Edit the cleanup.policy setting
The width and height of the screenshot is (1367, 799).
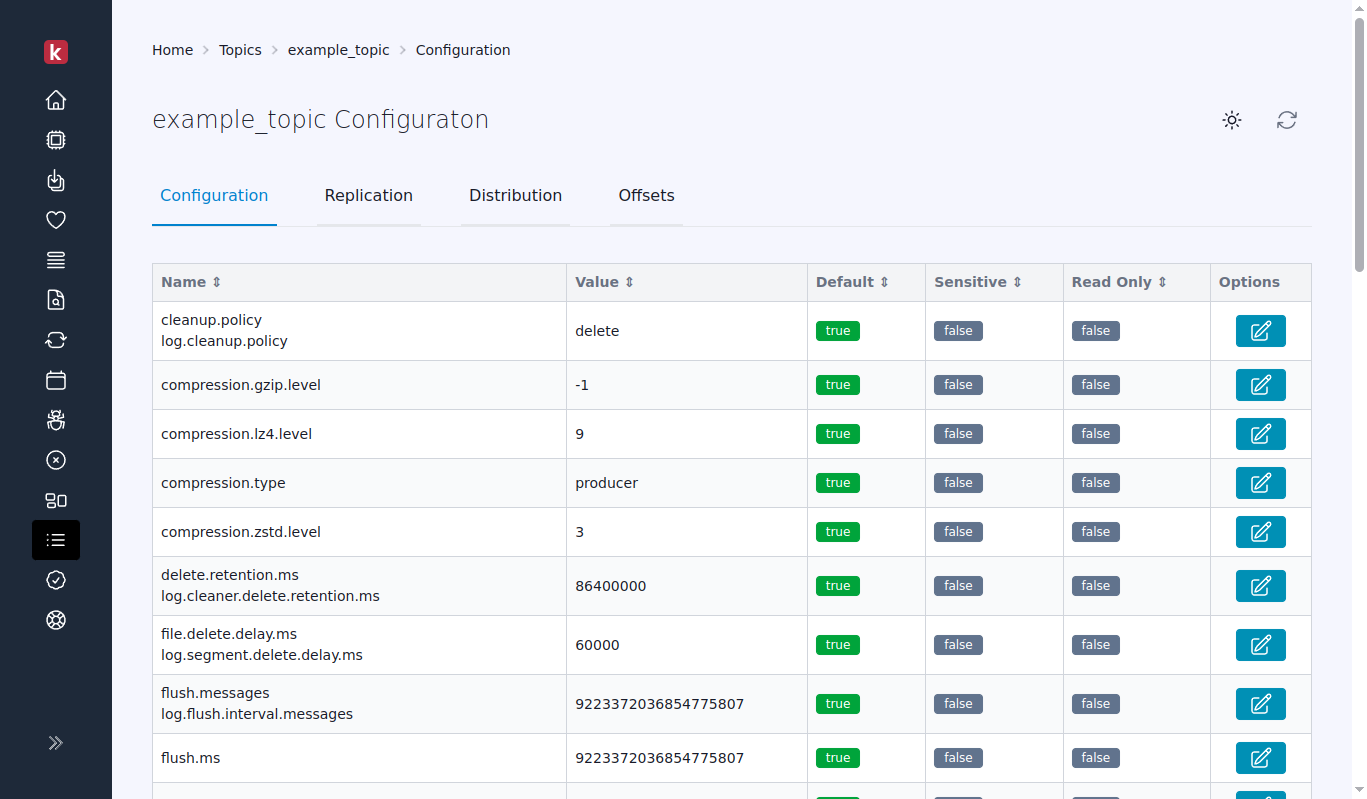[x=1260, y=331]
